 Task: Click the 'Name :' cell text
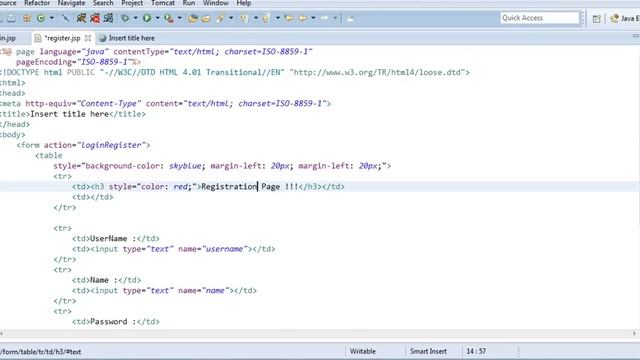(x=104, y=280)
